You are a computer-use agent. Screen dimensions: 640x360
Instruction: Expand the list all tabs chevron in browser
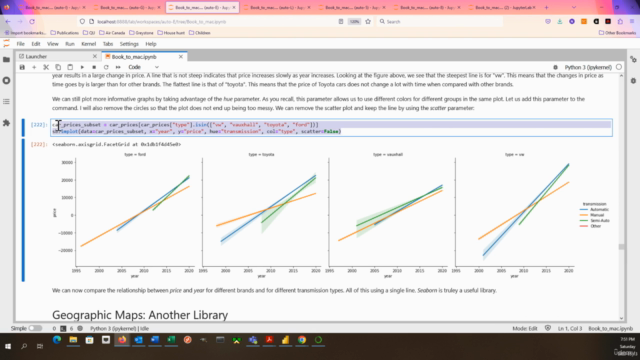[x=573, y=7]
